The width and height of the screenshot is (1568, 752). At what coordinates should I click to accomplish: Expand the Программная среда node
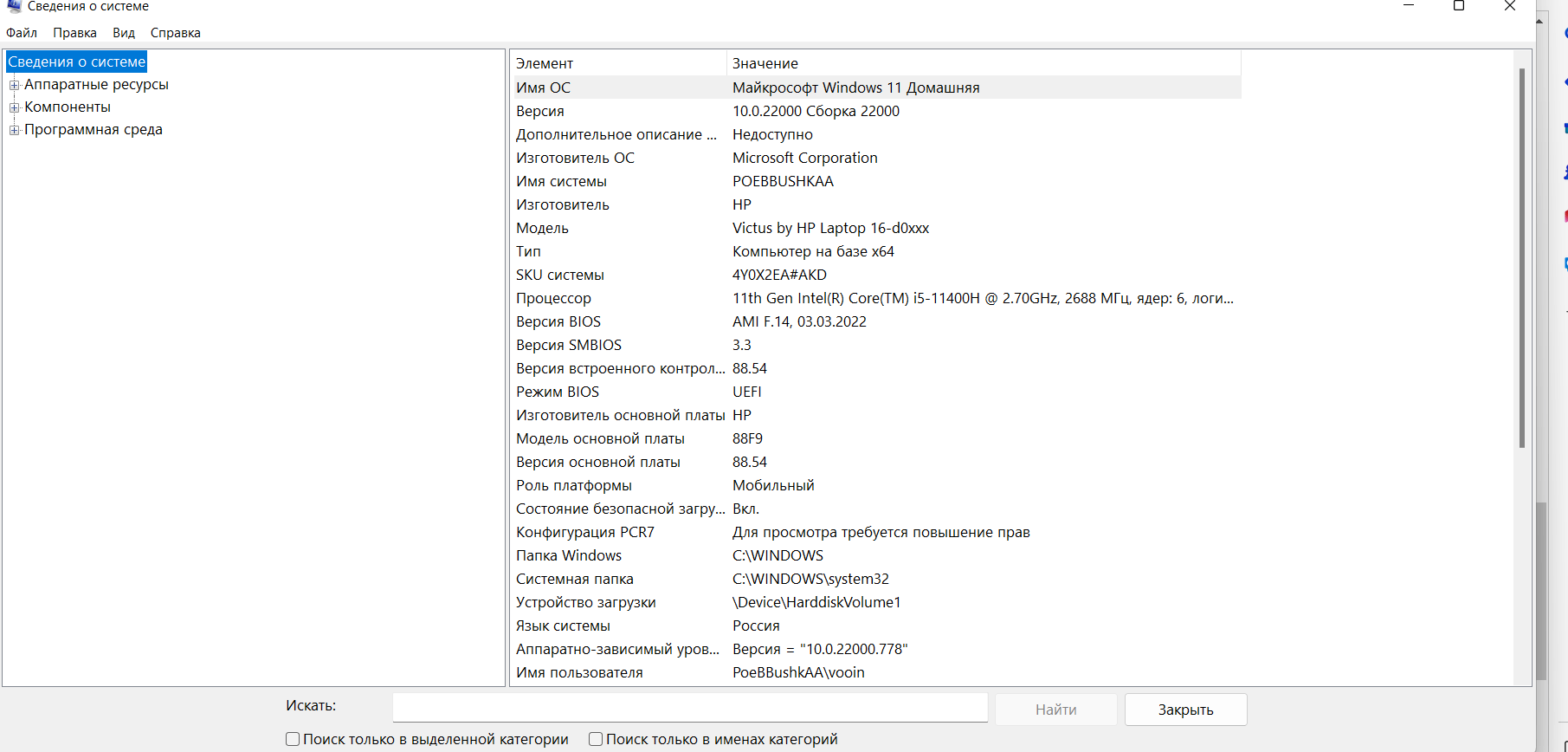[14, 130]
